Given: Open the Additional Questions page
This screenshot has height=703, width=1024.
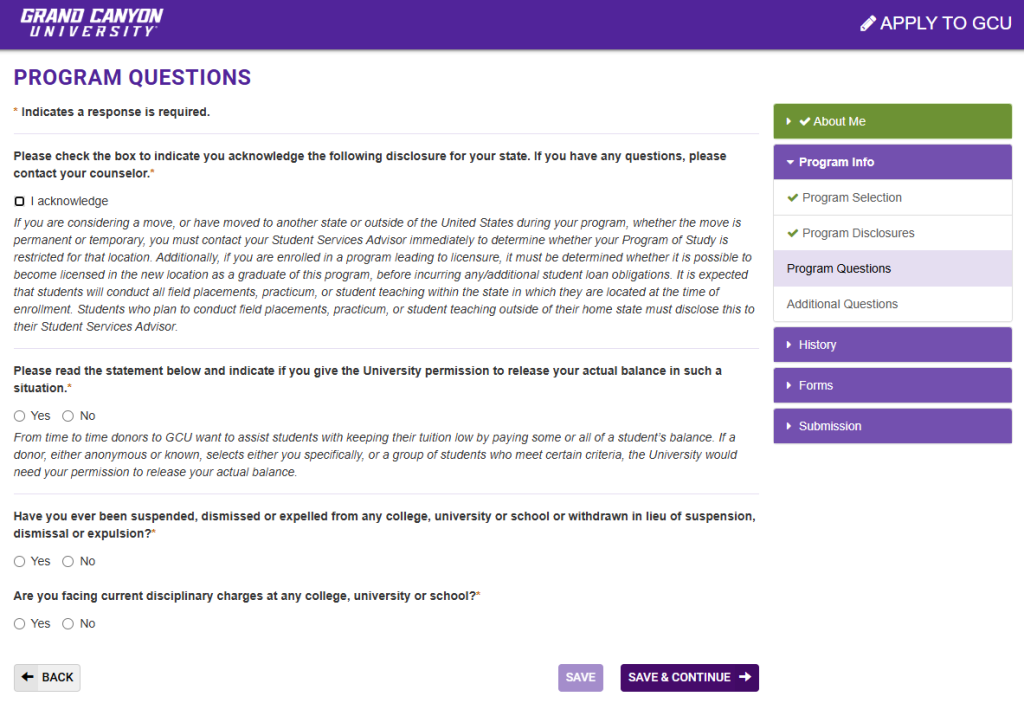Looking at the screenshot, I should pyautogui.click(x=842, y=304).
